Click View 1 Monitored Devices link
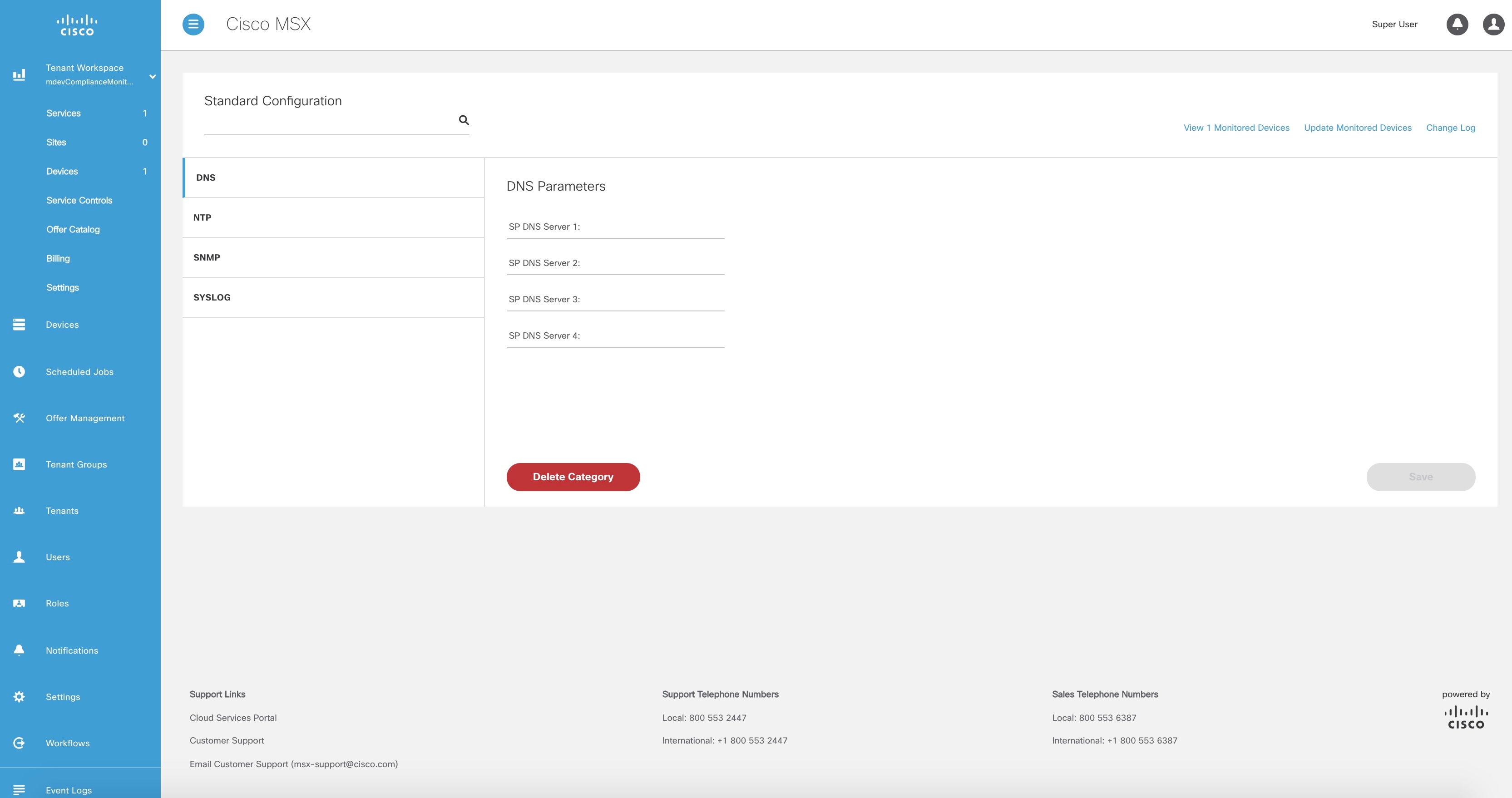Screen dimensions: 1512x798 click(x=1236, y=128)
